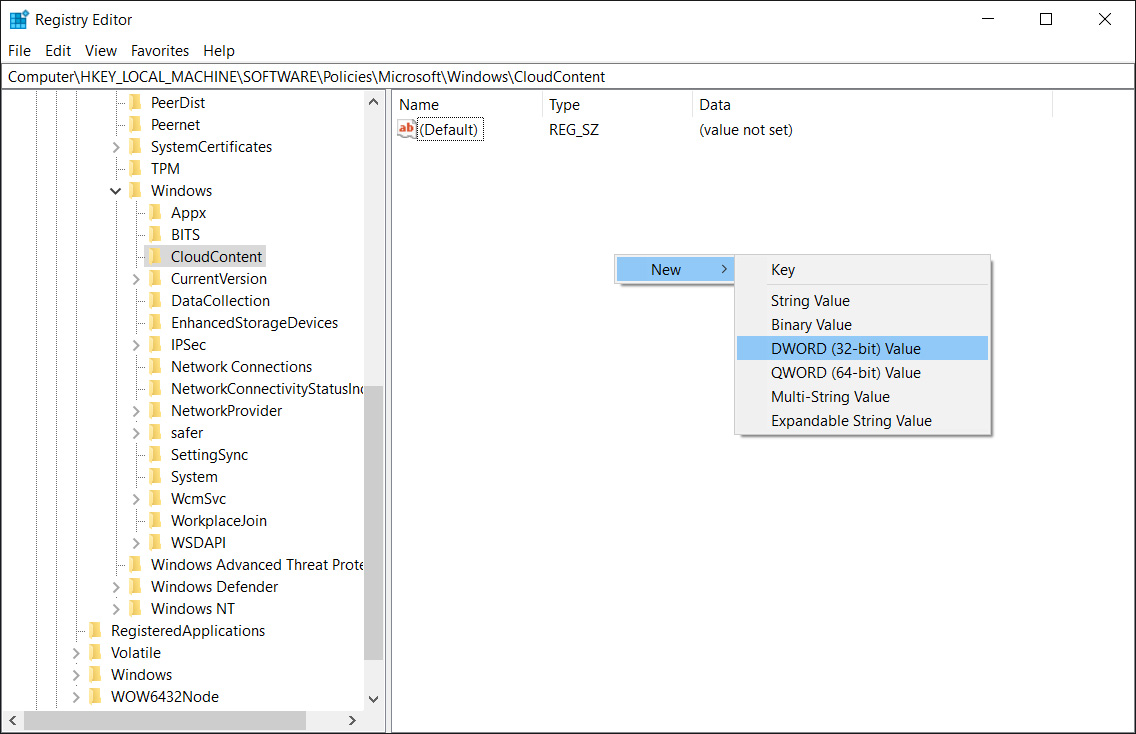Click the System folder icon
Screen dimensions: 1136x734
155,476
